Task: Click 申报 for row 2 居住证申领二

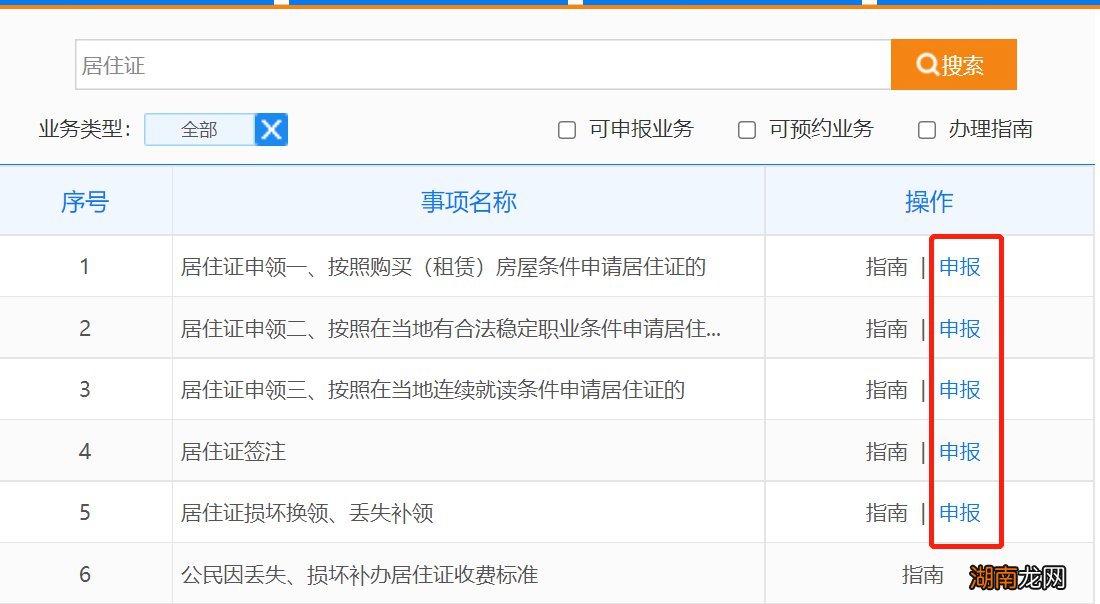Action: (960, 328)
